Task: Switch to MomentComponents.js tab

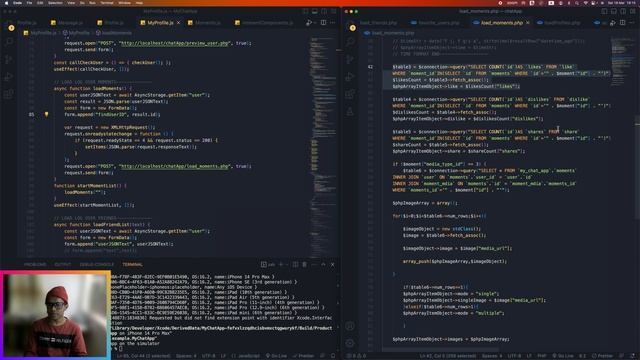Action: pyautogui.click(x=264, y=23)
